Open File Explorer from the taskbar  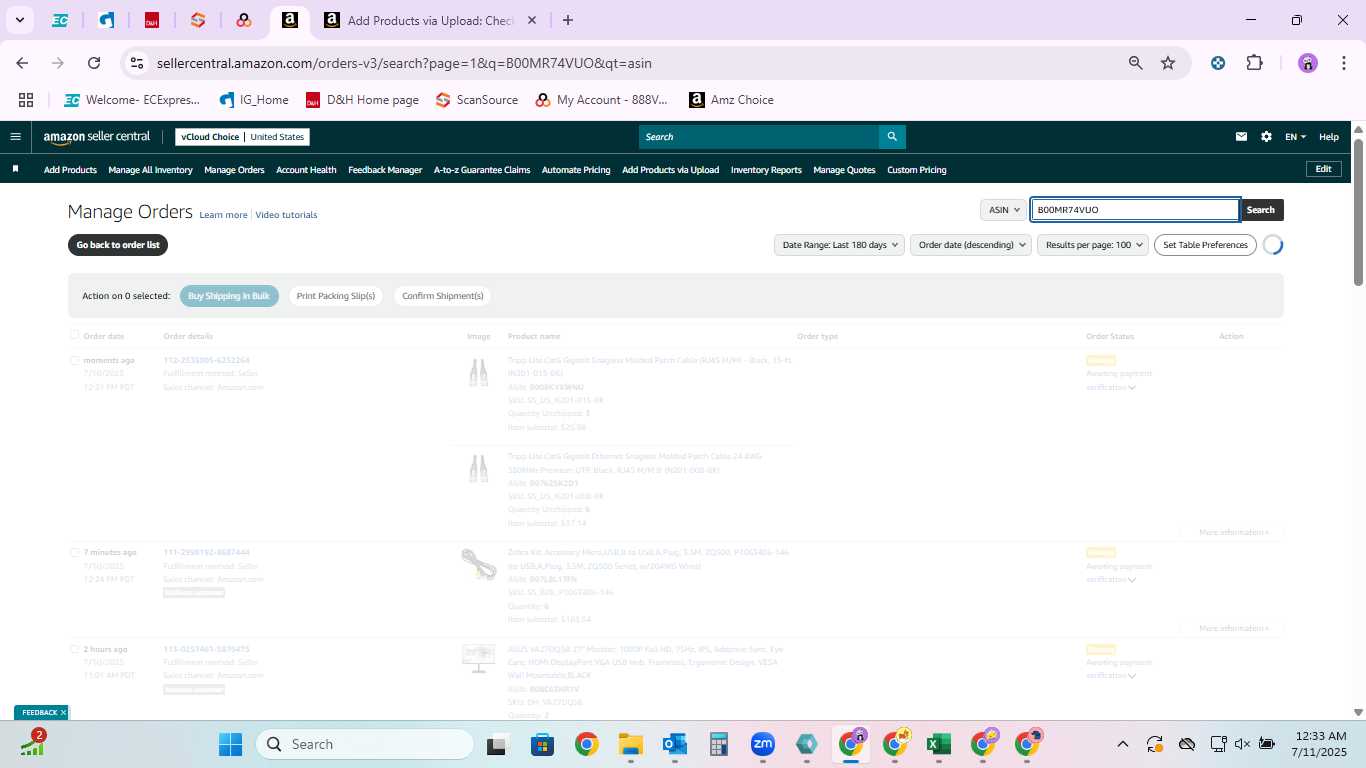coord(630,744)
